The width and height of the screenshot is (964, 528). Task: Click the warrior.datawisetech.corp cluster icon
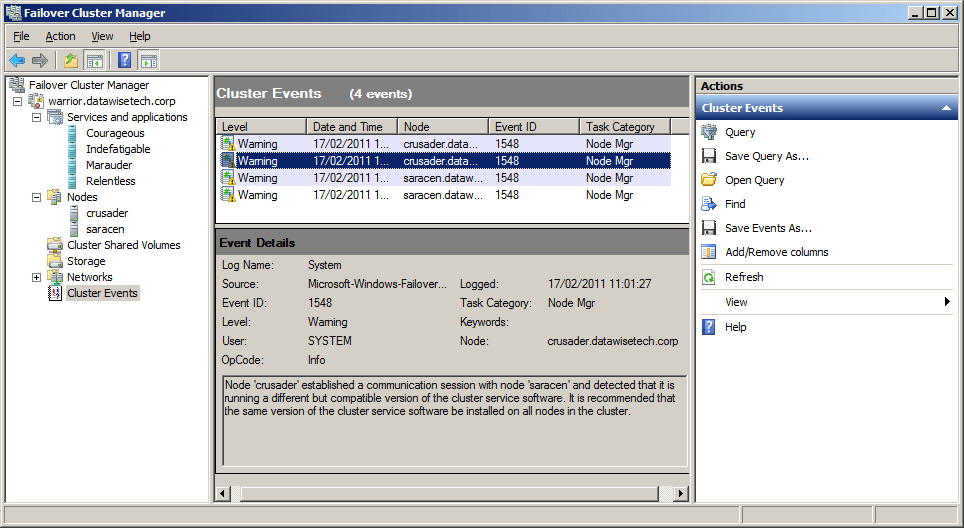tap(36, 101)
